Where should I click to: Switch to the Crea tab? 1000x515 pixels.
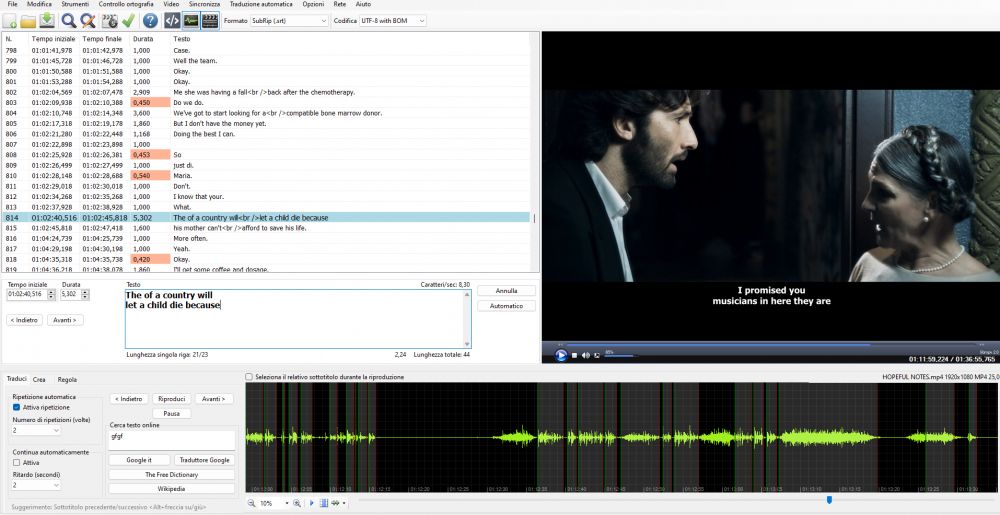(39, 379)
